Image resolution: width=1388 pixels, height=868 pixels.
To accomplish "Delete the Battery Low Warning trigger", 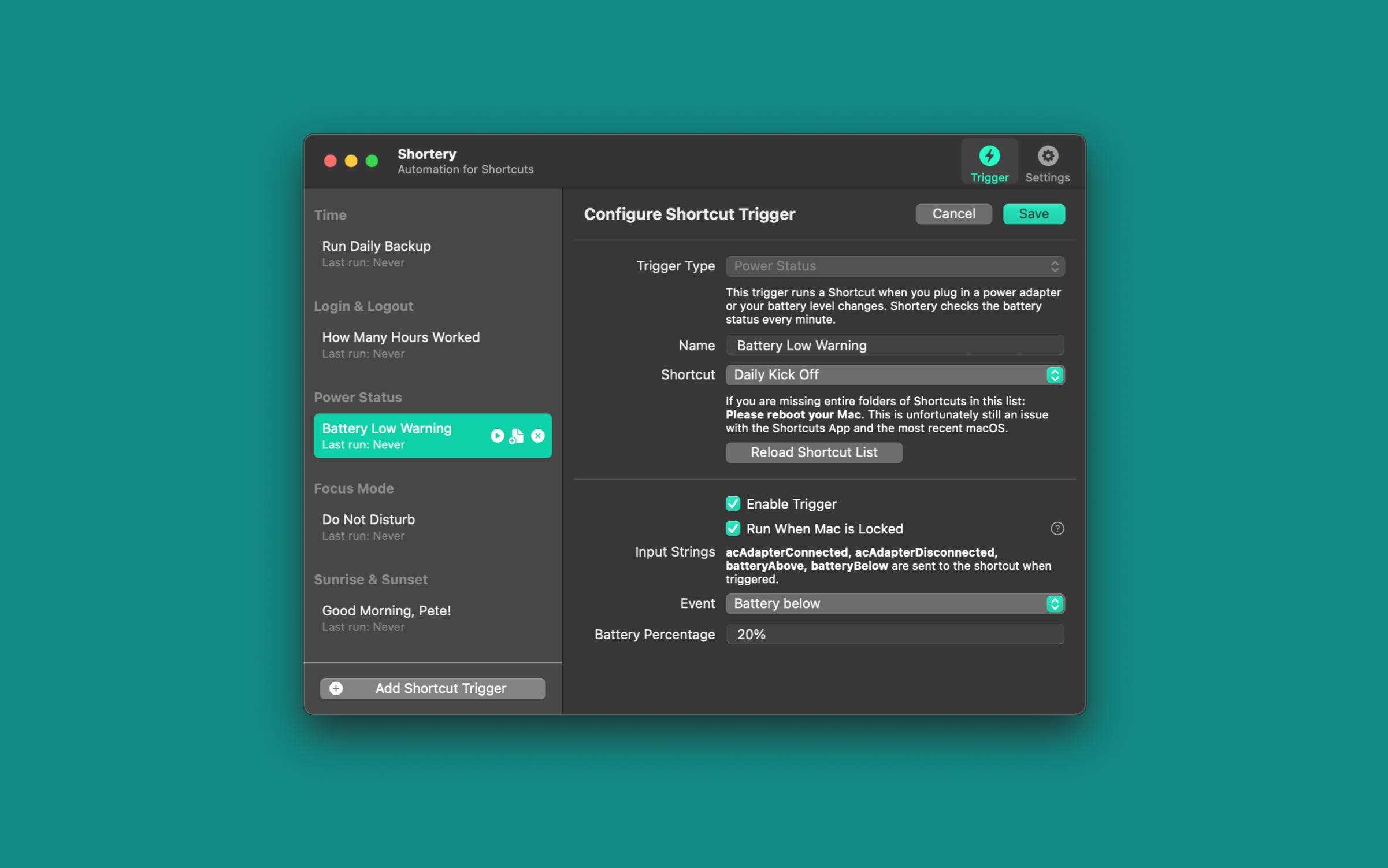I will pyautogui.click(x=538, y=436).
